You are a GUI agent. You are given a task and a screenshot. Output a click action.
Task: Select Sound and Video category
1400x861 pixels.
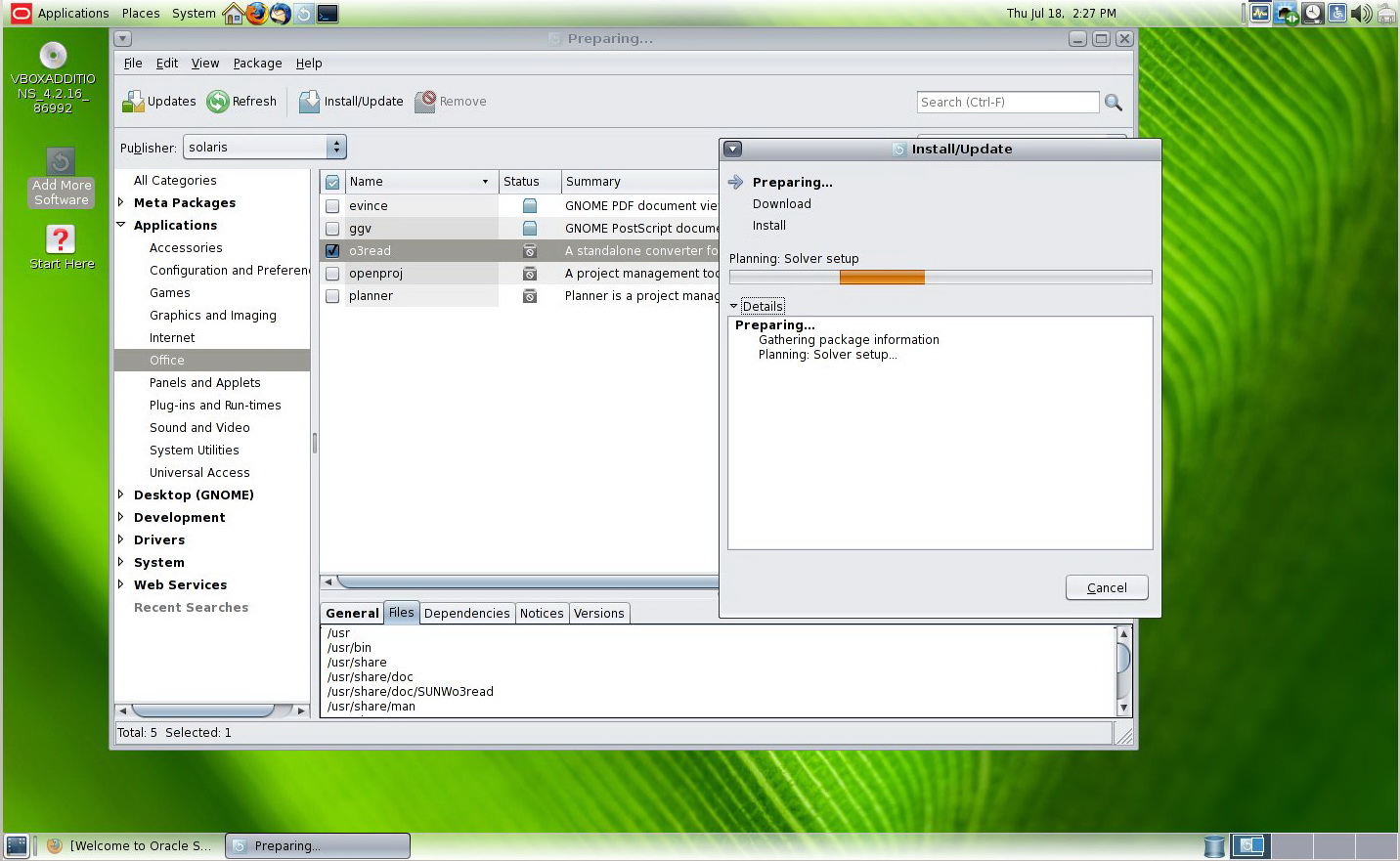point(199,427)
